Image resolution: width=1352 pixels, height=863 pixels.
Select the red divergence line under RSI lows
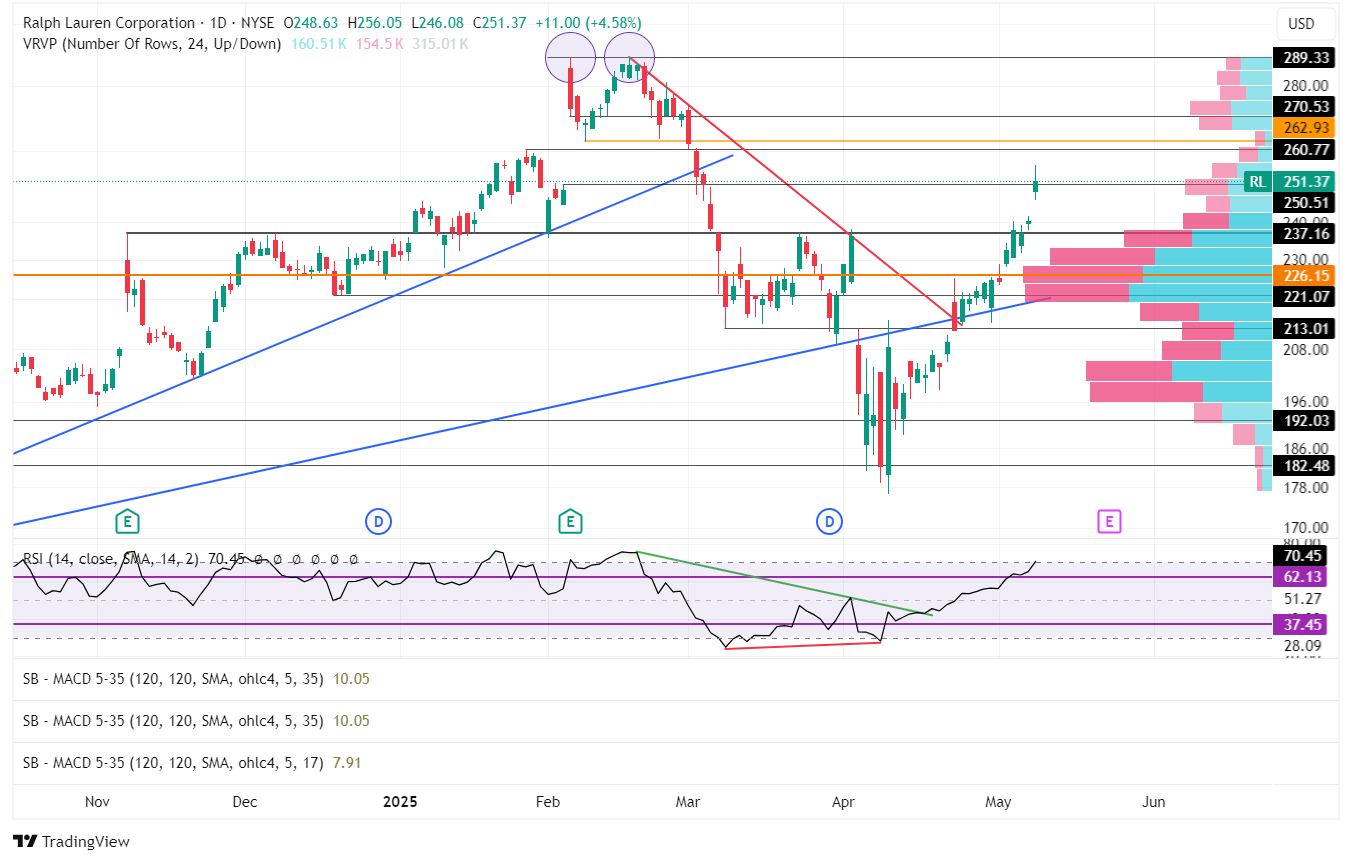803,645
